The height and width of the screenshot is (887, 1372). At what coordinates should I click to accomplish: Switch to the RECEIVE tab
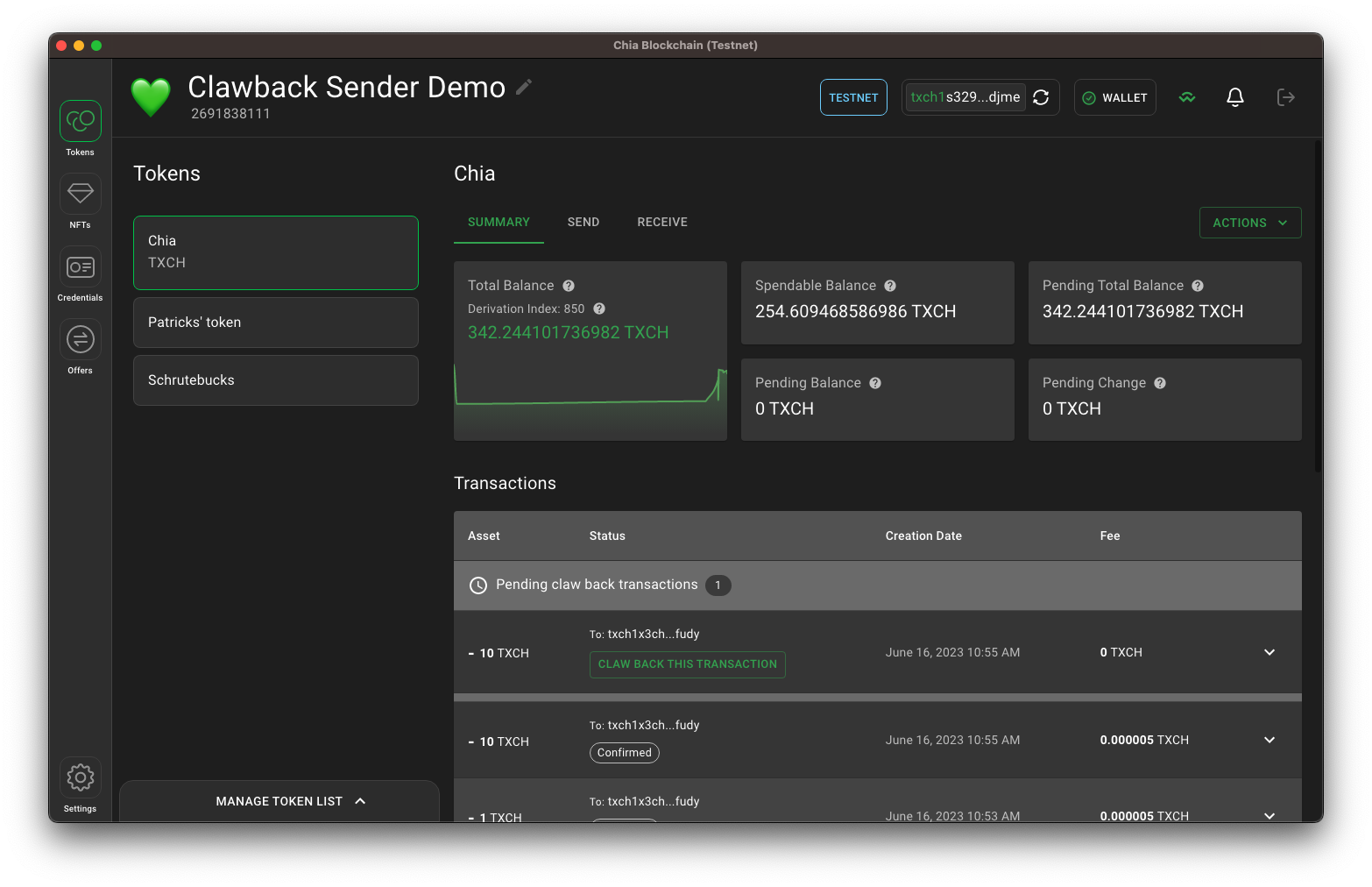(662, 223)
